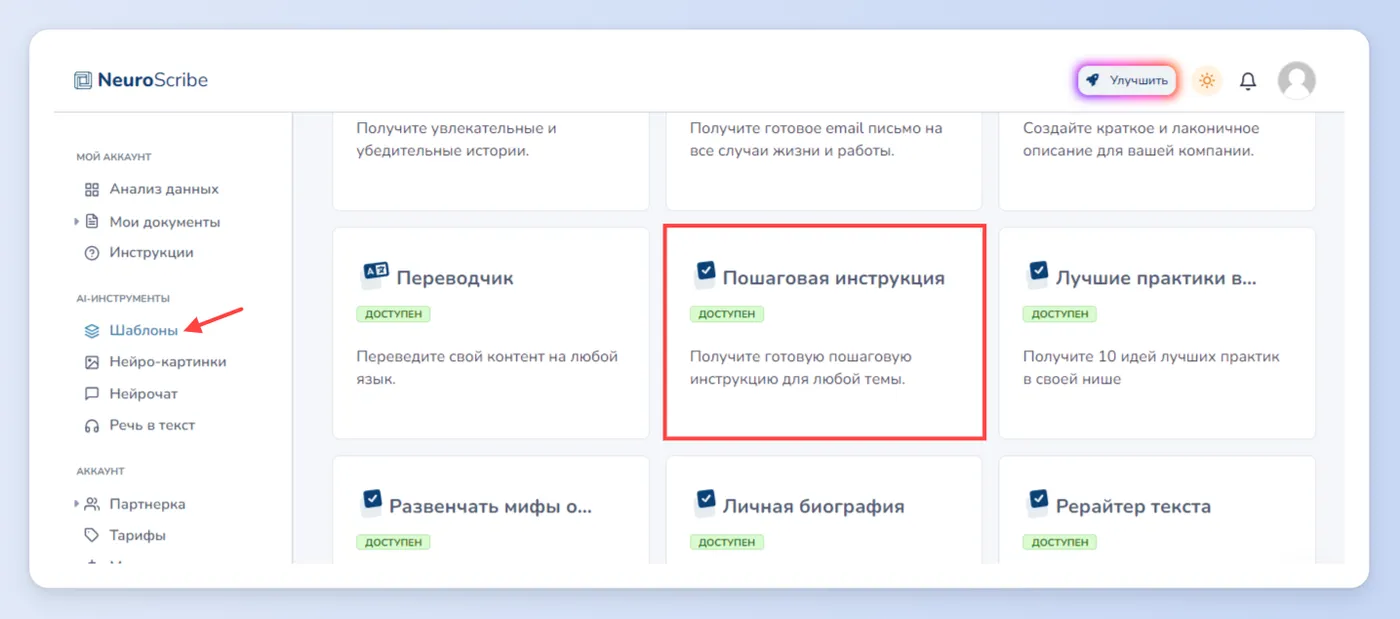
Task: Click the ДОСТУПЕН badge under Развенчать мифы
Action: point(393,542)
